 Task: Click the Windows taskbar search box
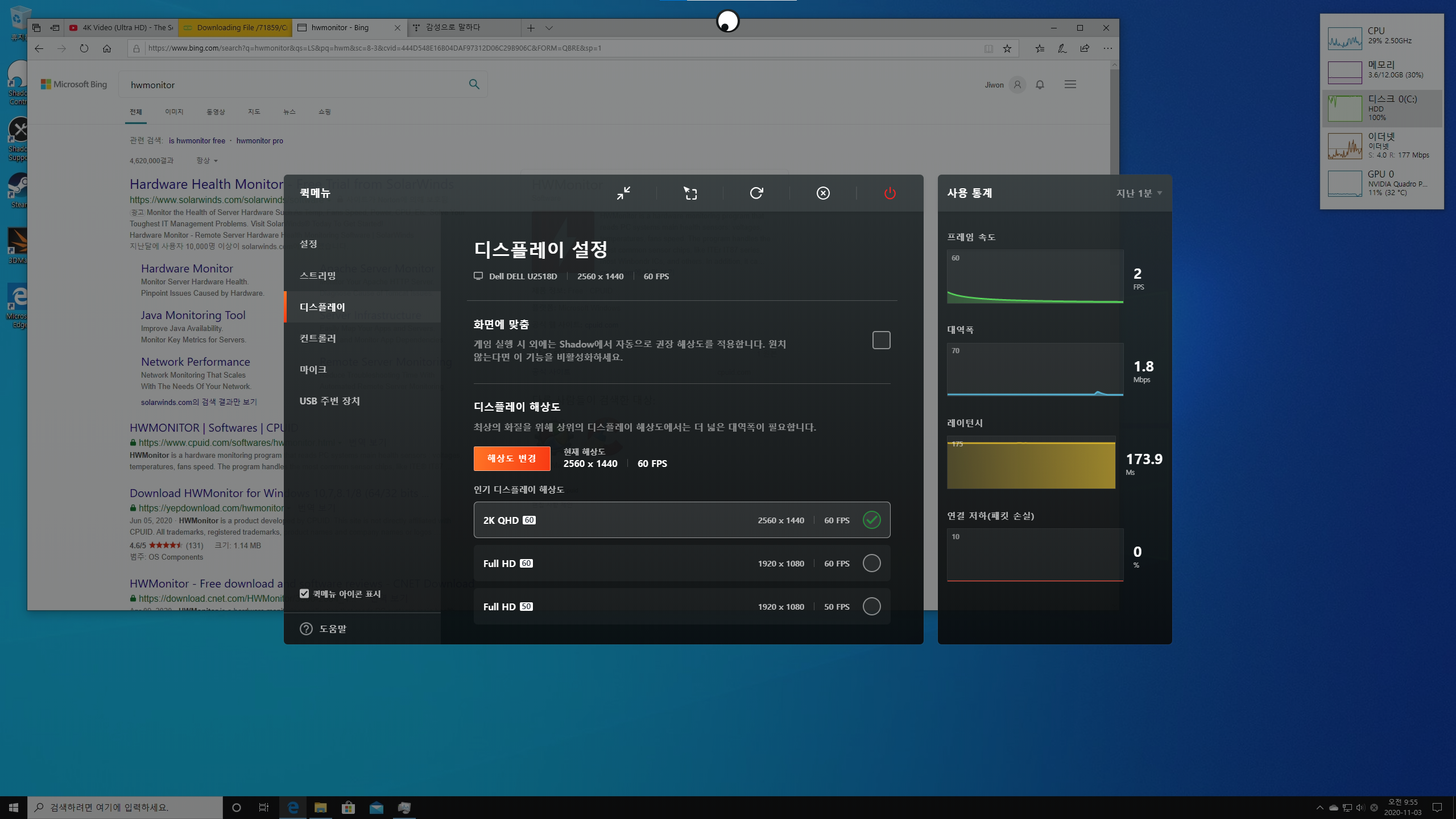(x=125, y=808)
